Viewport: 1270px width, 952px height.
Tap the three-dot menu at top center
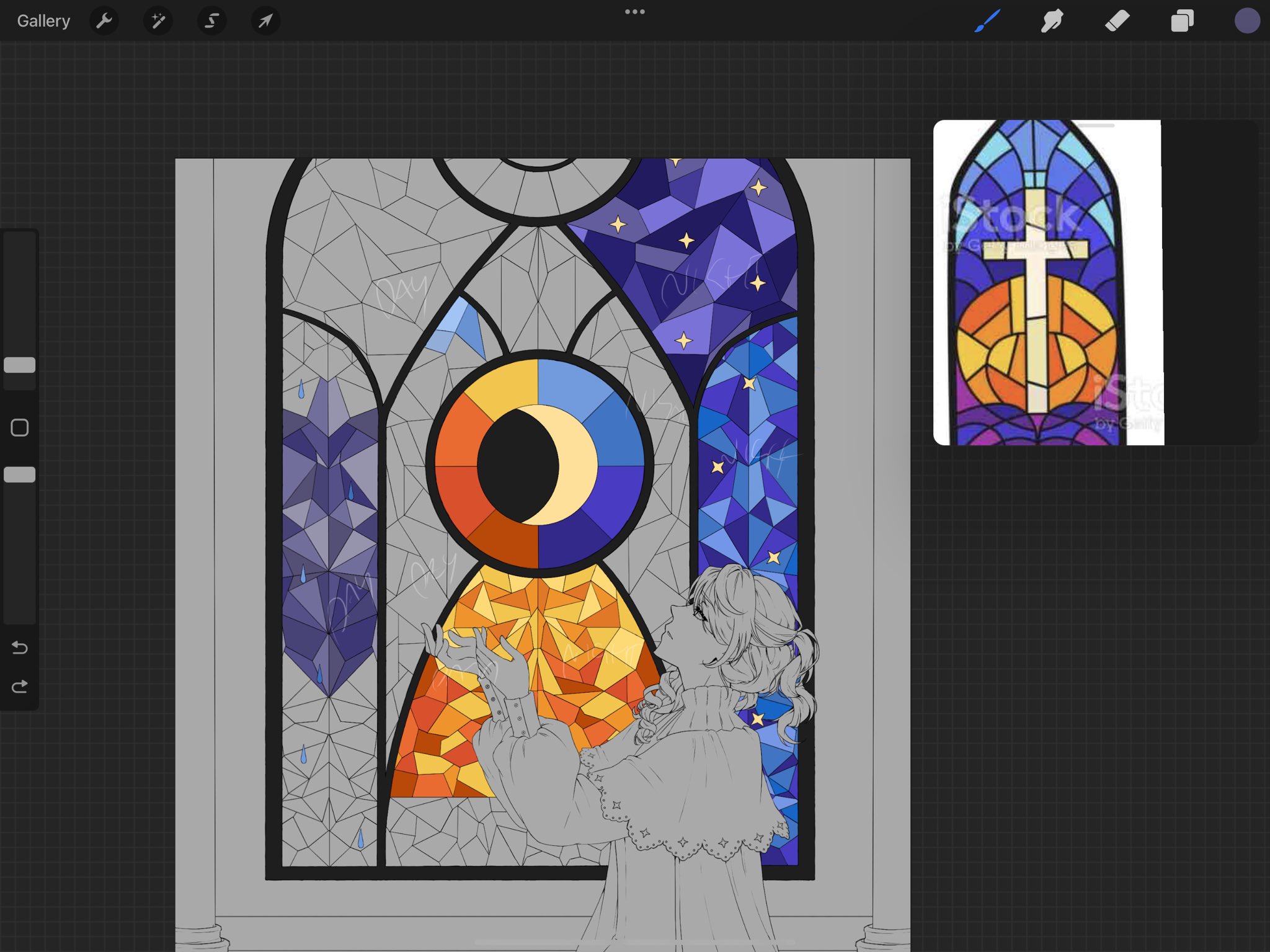pyautogui.click(x=634, y=12)
